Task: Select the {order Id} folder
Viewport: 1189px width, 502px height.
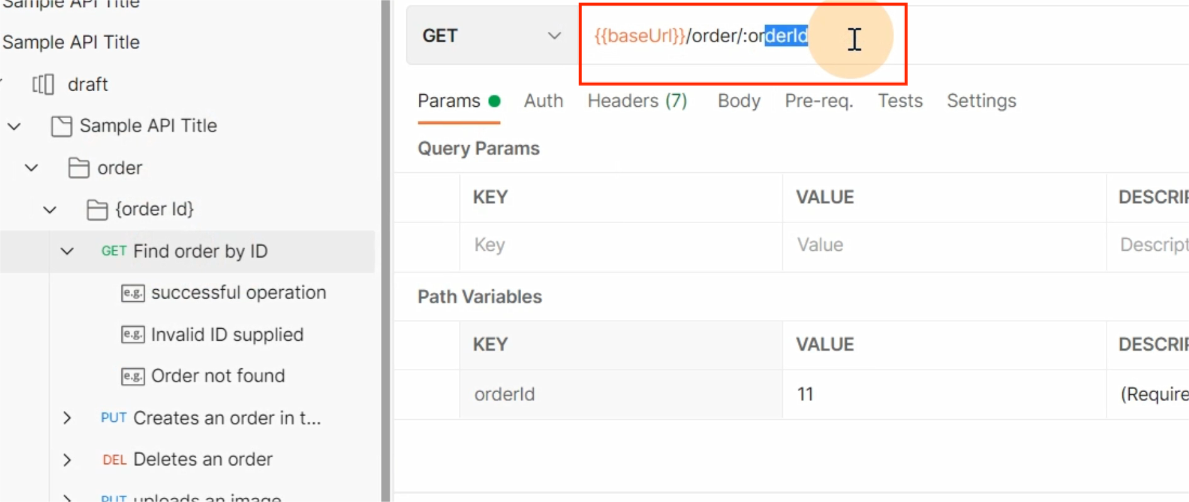Action: [x=155, y=209]
